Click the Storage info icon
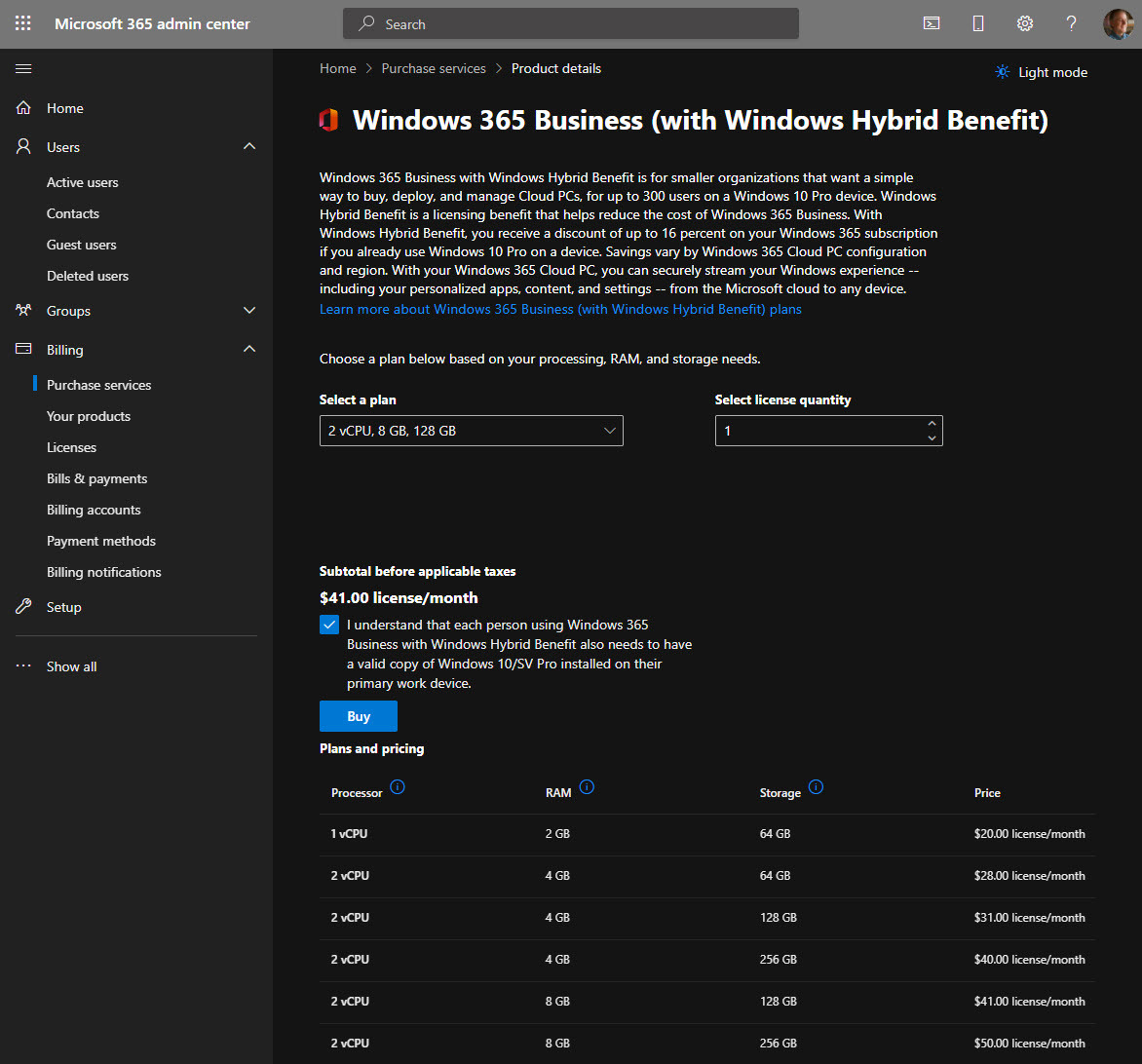The width and height of the screenshot is (1142, 1064). click(x=817, y=787)
